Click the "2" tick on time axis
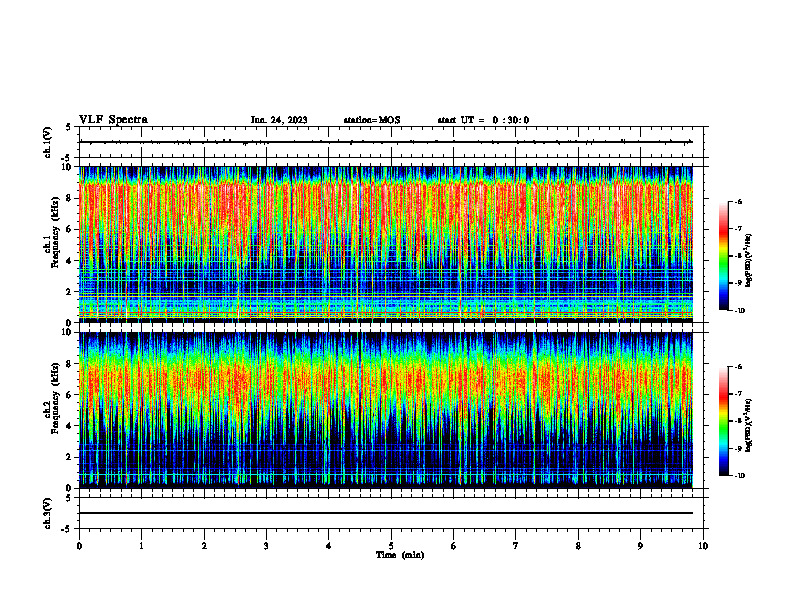The image size is (792, 612). coord(204,546)
